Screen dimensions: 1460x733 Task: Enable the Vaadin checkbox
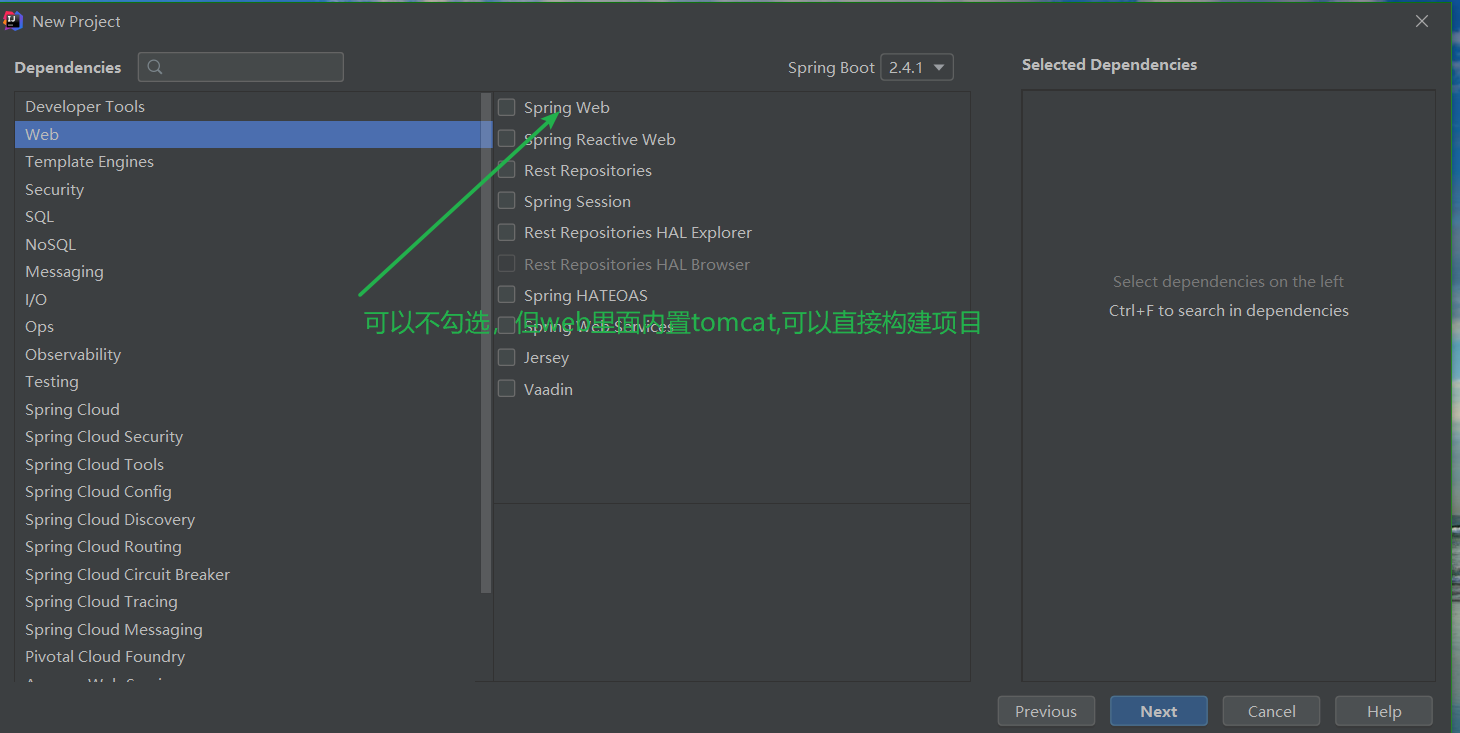507,389
